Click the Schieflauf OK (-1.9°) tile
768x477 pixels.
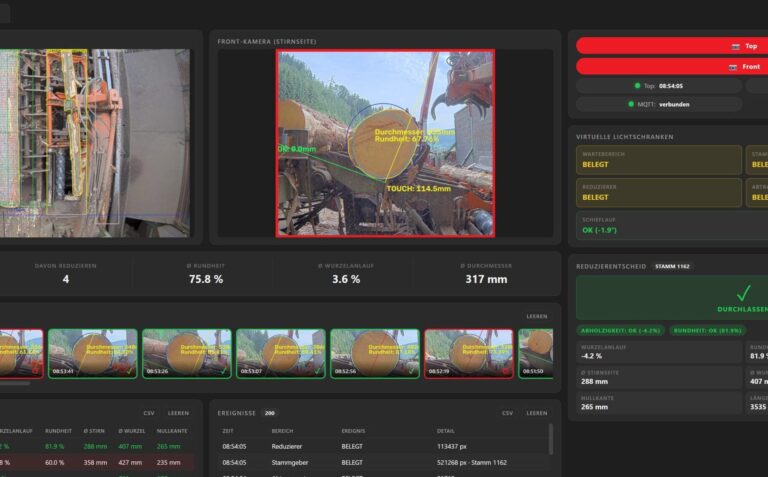tap(672, 225)
